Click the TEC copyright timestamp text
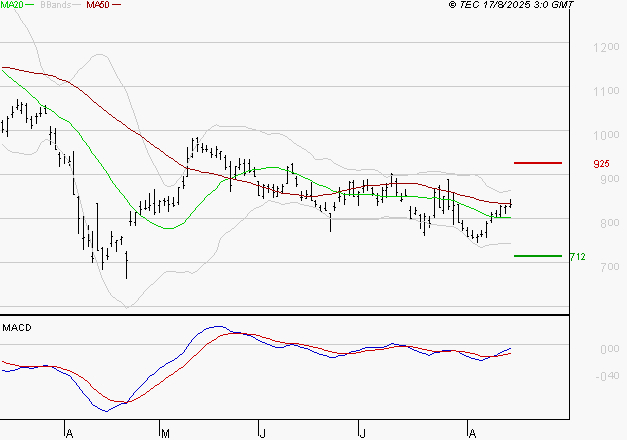627x440 pixels. pyautogui.click(x=512, y=6)
